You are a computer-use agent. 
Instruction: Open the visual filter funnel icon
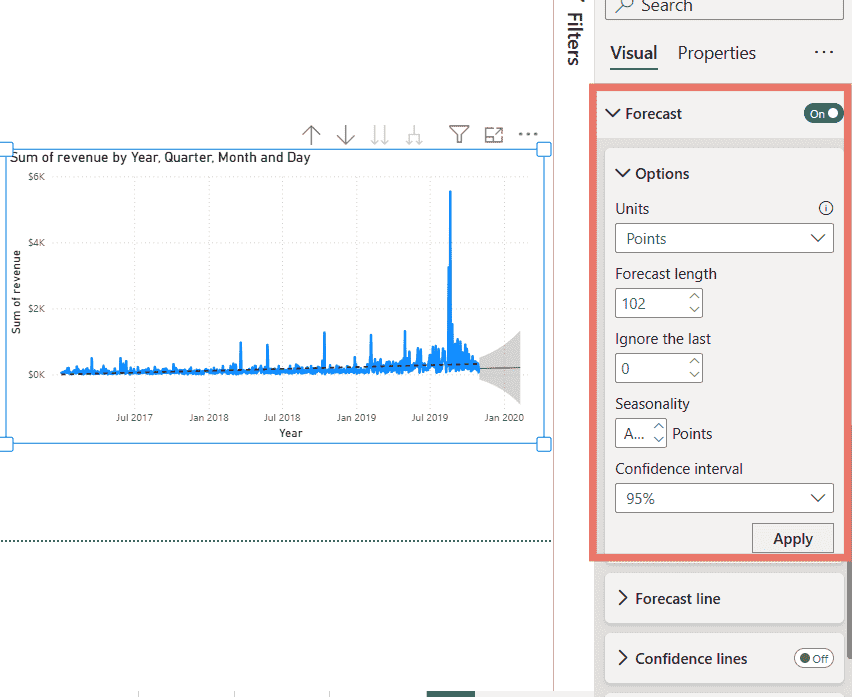(x=459, y=134)
